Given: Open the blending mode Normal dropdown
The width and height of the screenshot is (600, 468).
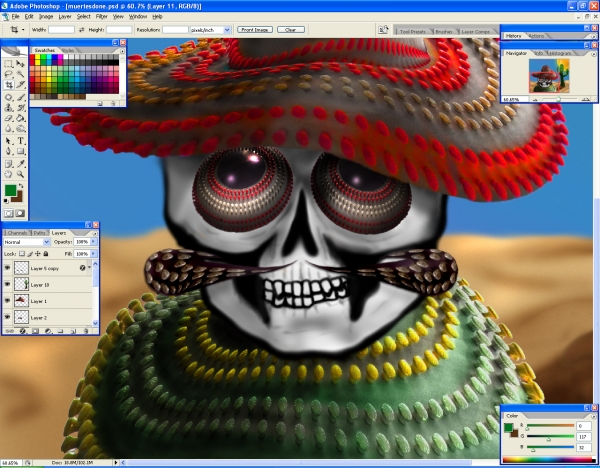Looking at the screenshot, I should (x=26, y=242).
